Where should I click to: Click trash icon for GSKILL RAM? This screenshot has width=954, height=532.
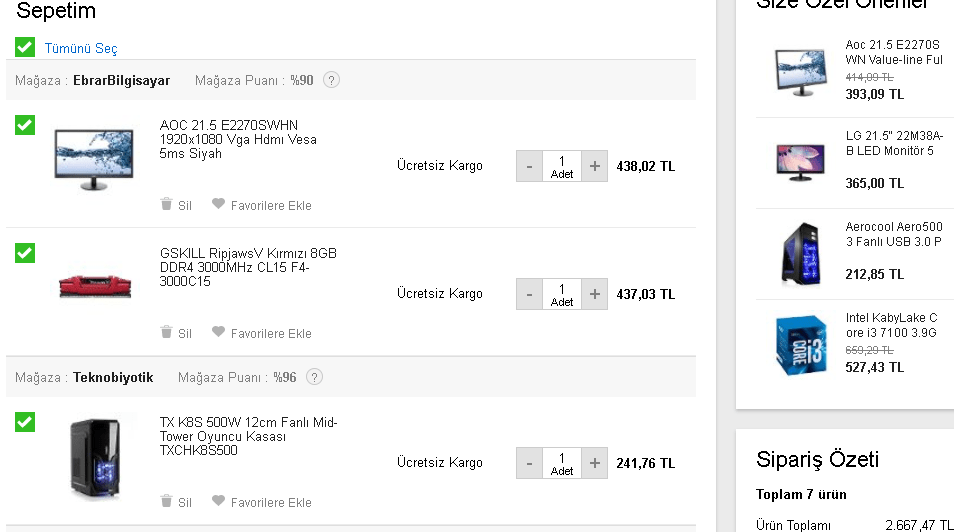[166, 333]
